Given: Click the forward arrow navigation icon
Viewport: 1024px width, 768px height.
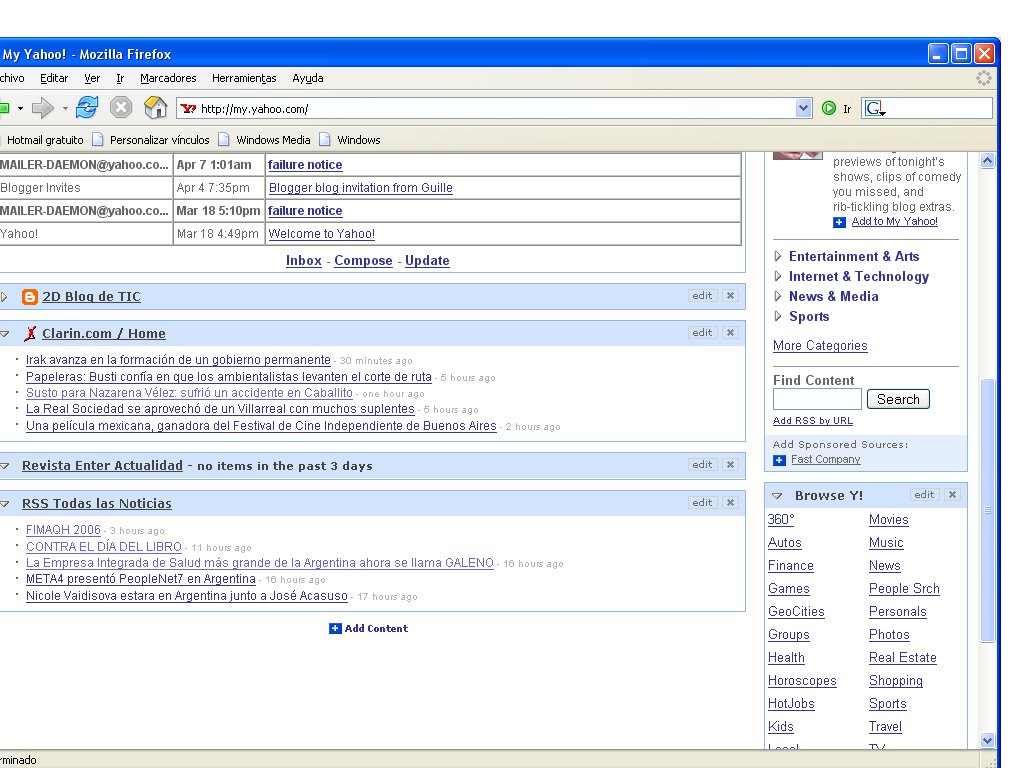Looking at the screenshot, I should coord(43,108).
